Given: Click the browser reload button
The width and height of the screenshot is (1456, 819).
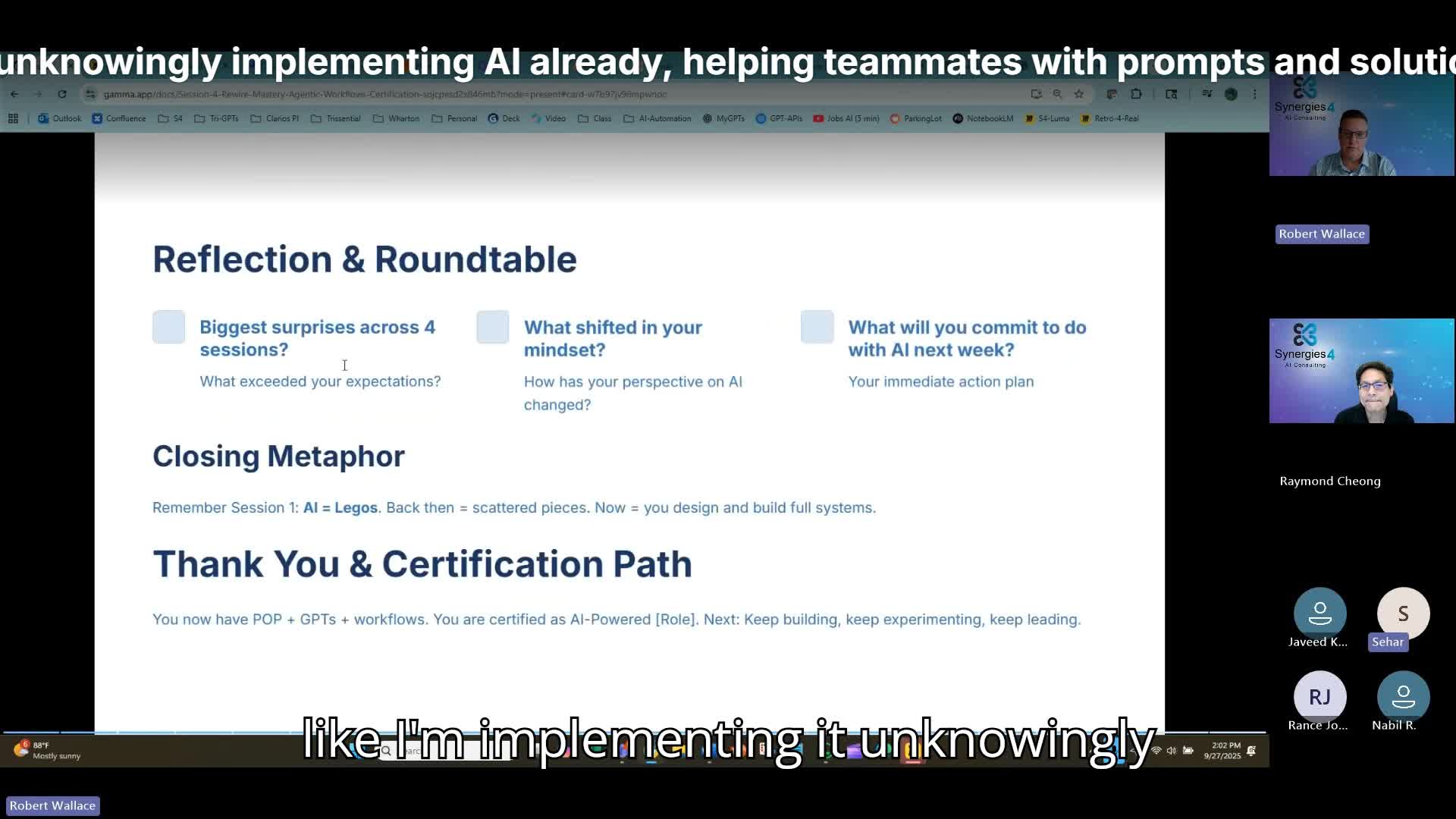Looking at the screenshot, I should 62,94.
